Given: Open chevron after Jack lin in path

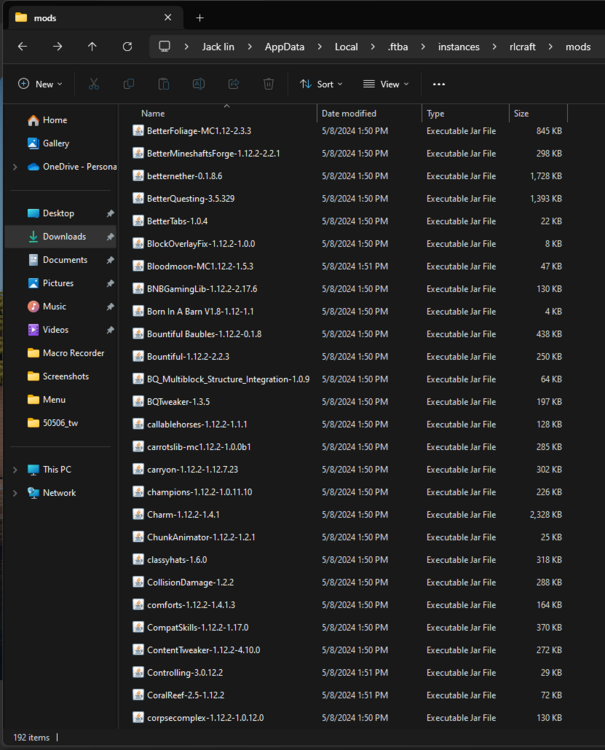Looking at the screenshot, I should tap(250, 47).
